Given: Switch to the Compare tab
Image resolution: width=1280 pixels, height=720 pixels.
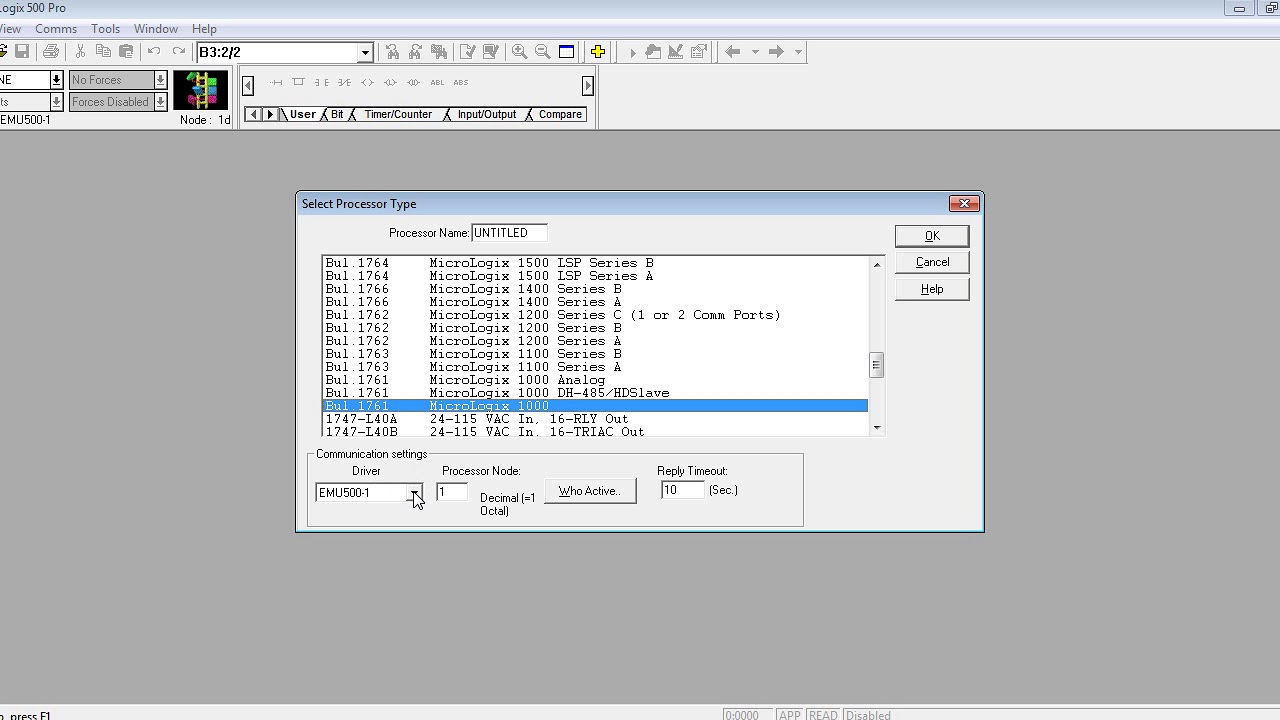Looking at the screenshot, I should tap(560, 114).
